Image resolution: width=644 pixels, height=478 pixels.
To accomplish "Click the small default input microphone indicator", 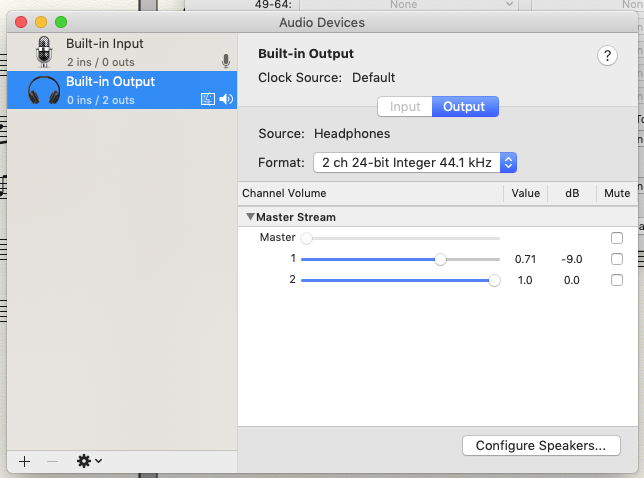I will click(226, 61).
